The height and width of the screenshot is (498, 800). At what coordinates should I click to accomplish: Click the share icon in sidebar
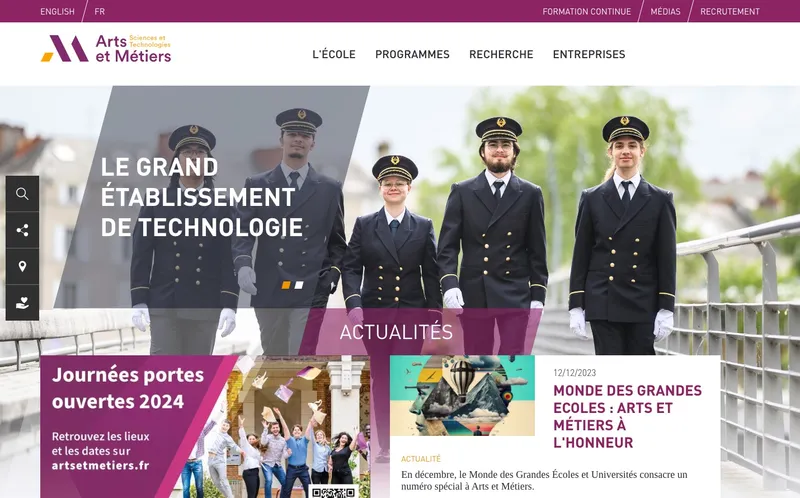click(x=22, y=230)
